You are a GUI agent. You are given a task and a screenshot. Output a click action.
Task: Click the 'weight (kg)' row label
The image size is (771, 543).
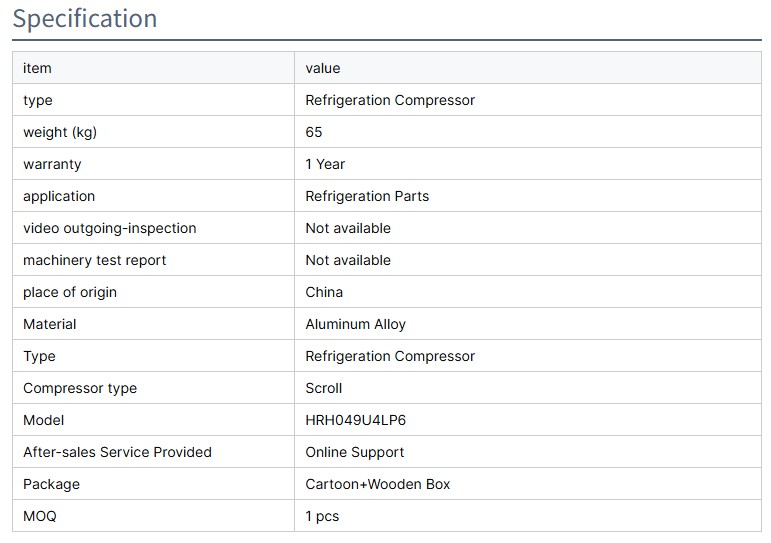[60, 132]
